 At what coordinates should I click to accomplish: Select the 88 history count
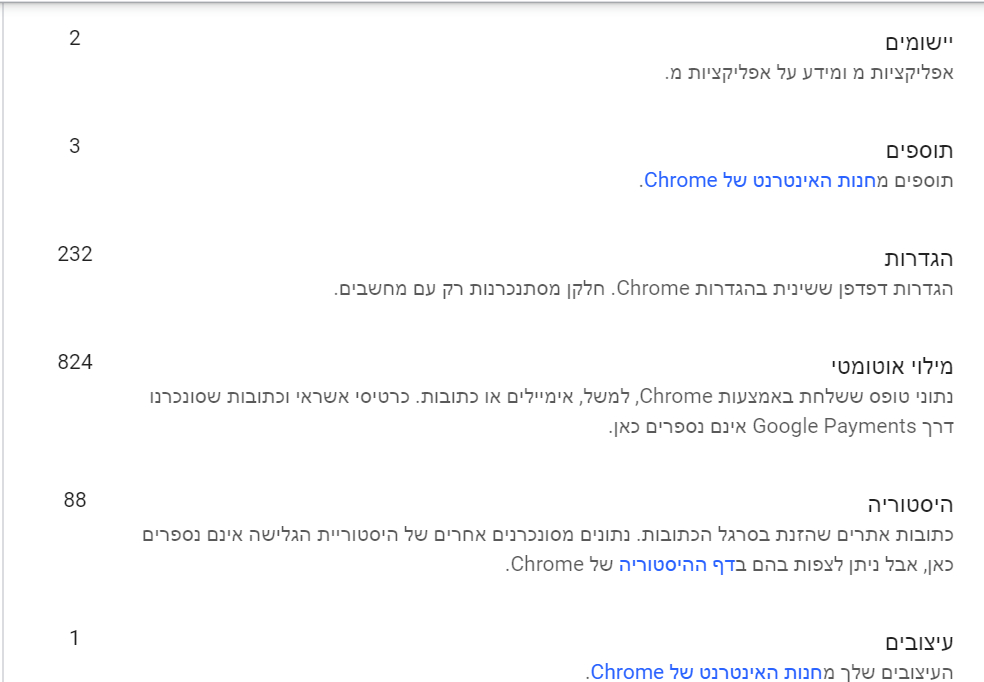(x=75, y=500)
